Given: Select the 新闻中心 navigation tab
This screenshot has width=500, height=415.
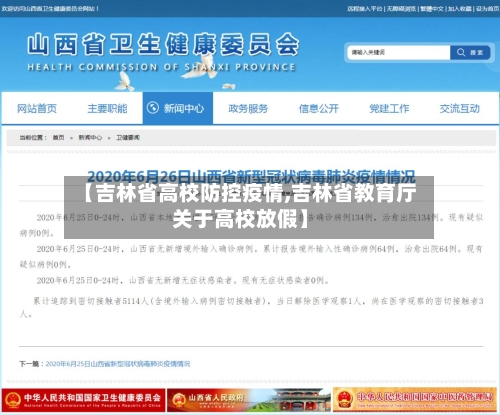Looking at the screenshot, I should tap(178, 108).
